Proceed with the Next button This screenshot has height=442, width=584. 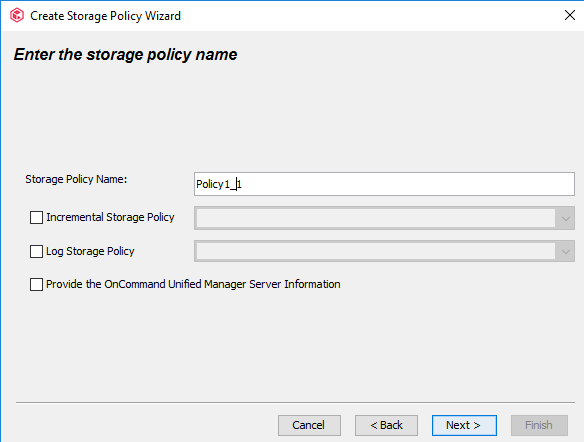(464, 425)
